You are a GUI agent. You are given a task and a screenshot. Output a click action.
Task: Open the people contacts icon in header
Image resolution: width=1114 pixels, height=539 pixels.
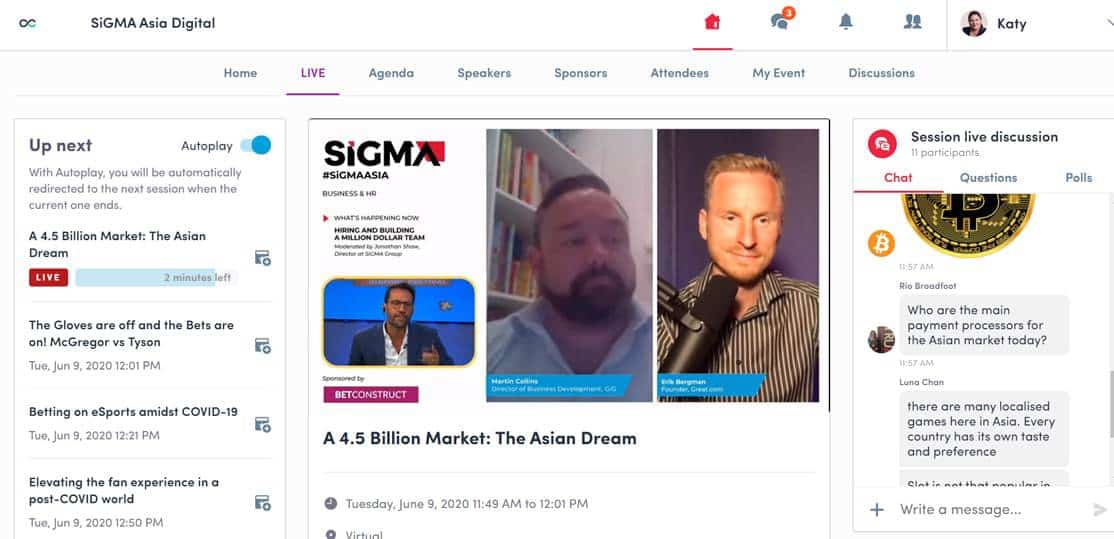pos(912,22)
